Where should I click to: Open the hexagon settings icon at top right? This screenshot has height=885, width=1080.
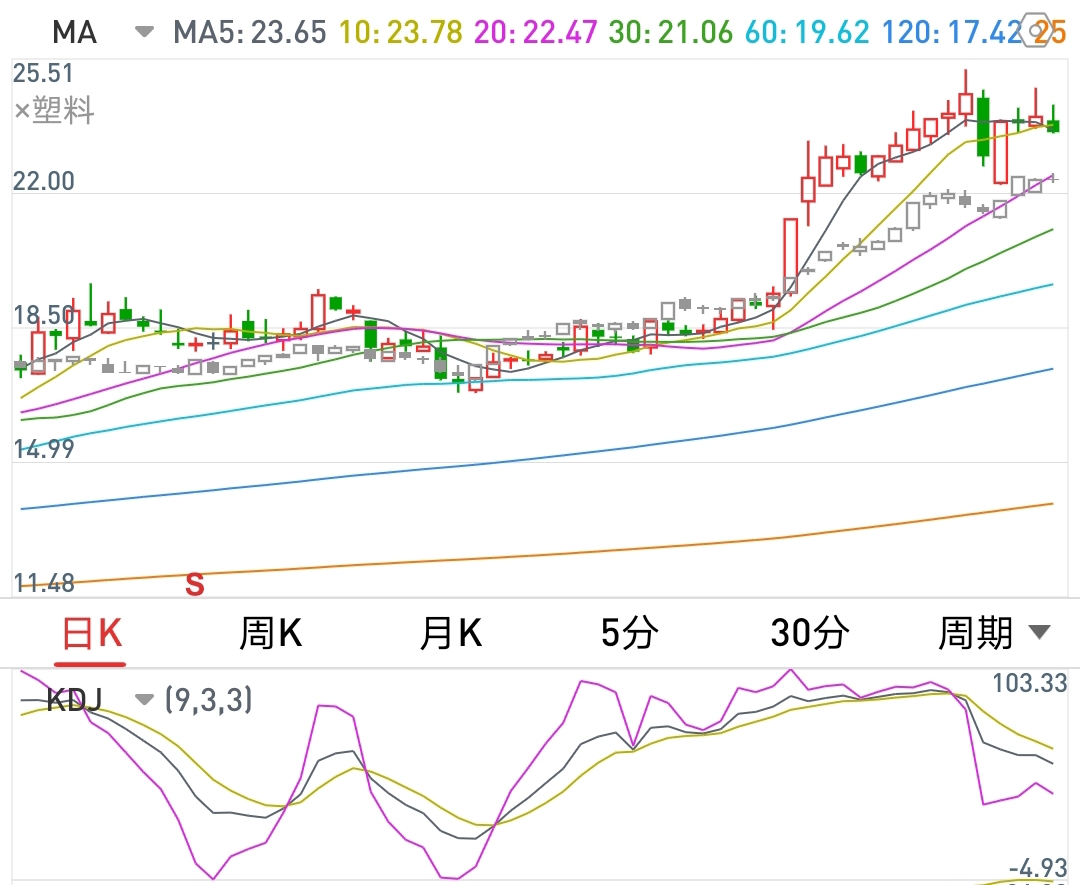(x=1035, y=32)
